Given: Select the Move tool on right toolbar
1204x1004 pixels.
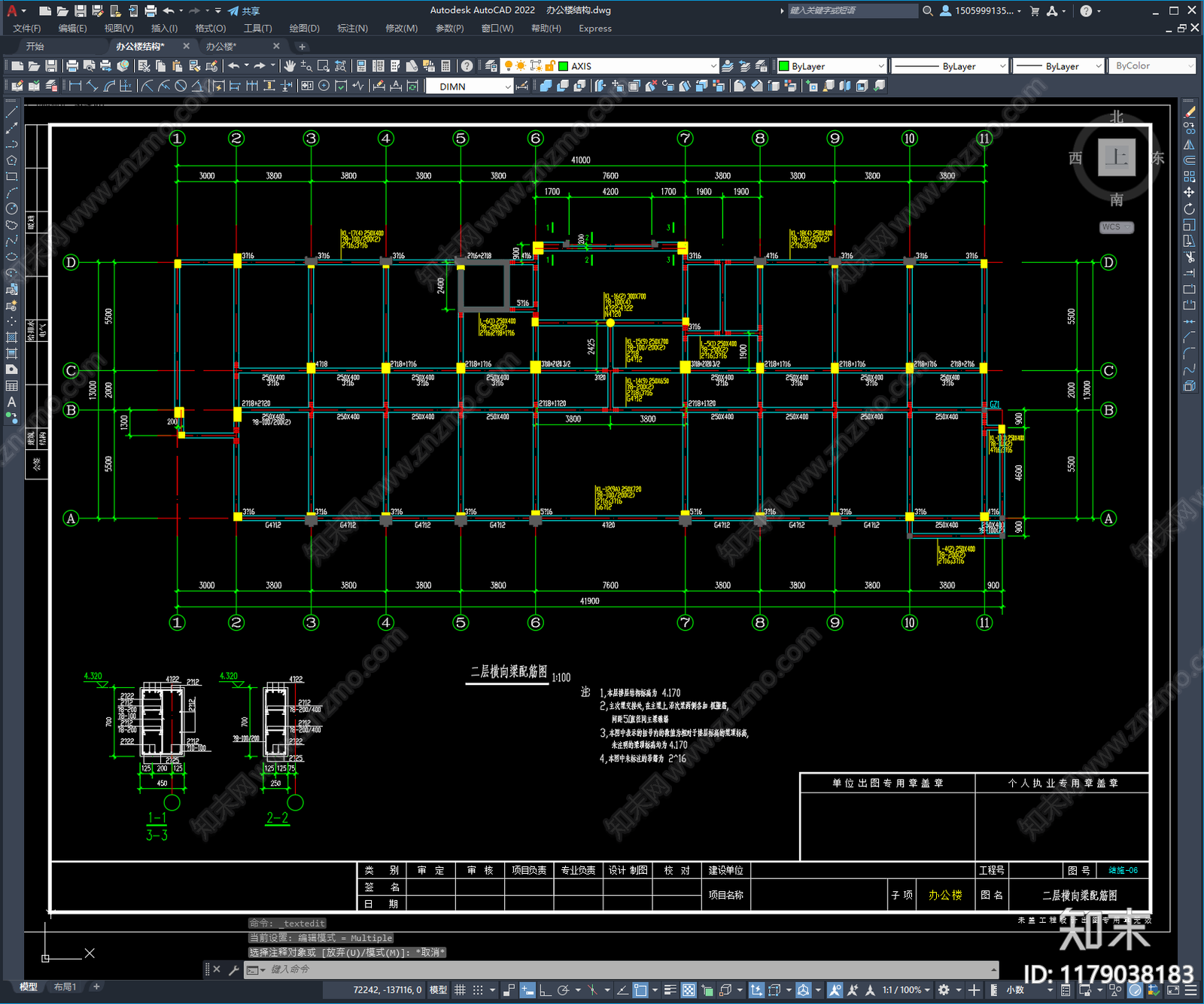Looking at the screenshot, I should click(x=1189, y=193).
